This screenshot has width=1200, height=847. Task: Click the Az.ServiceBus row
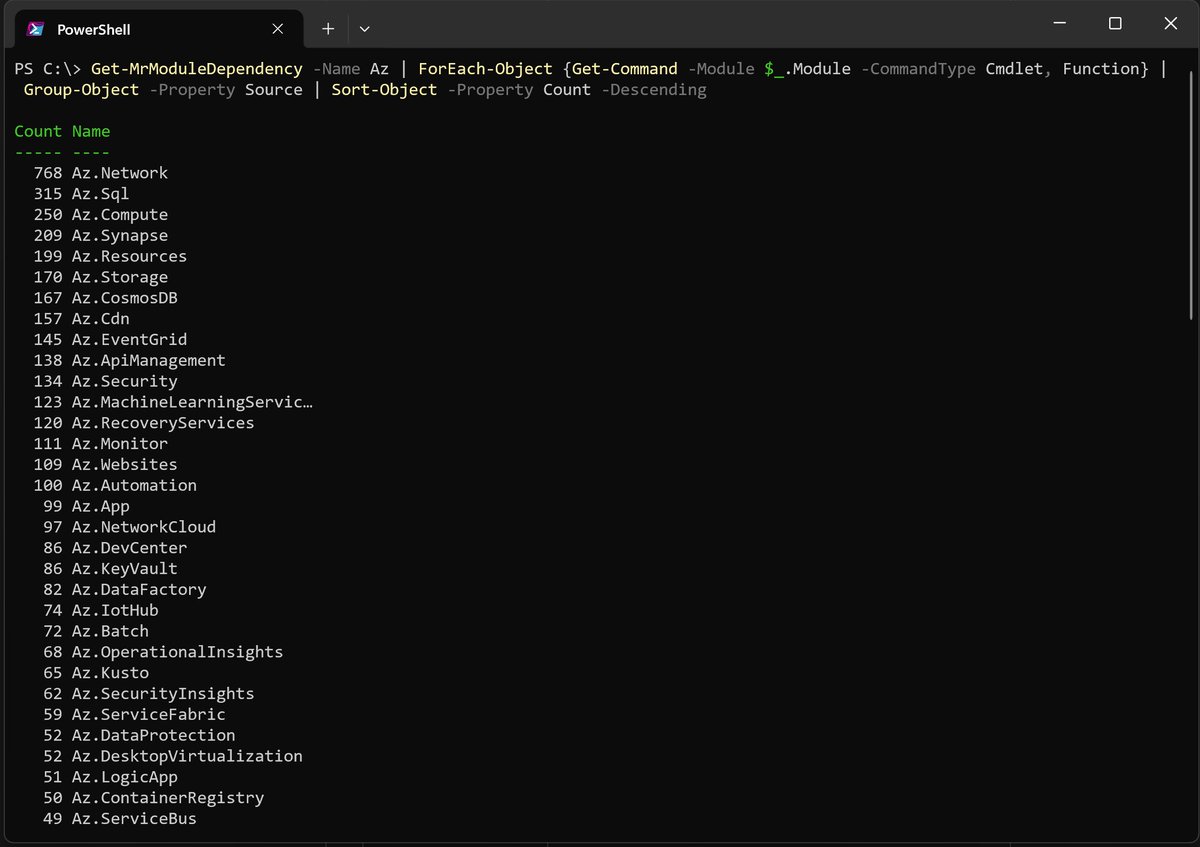coord(120,819)
